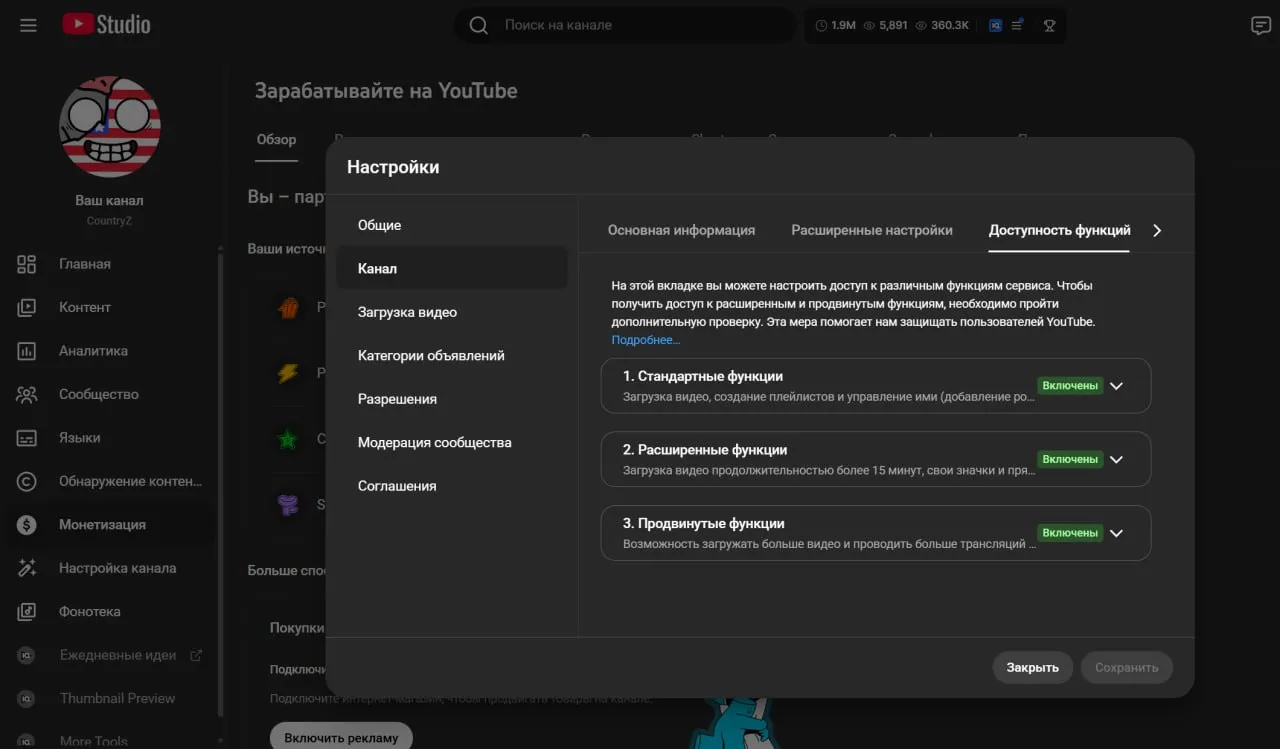This screenshot has width=1280, height=749.
Task: Click the More Tools vidIQ icon
Action: pos(27,741)
